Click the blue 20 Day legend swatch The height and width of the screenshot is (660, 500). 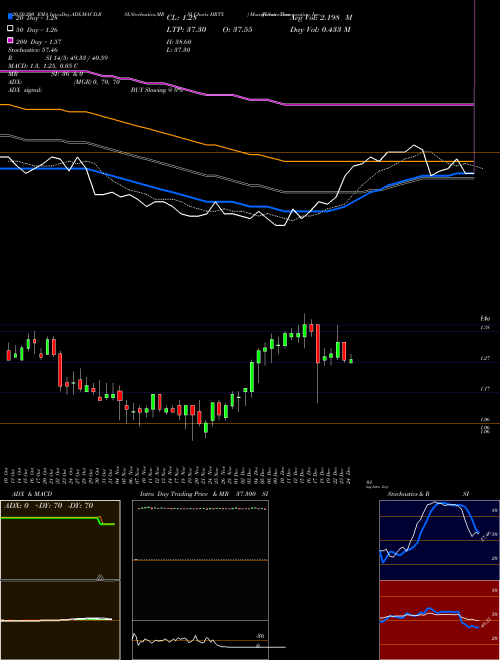11,17
